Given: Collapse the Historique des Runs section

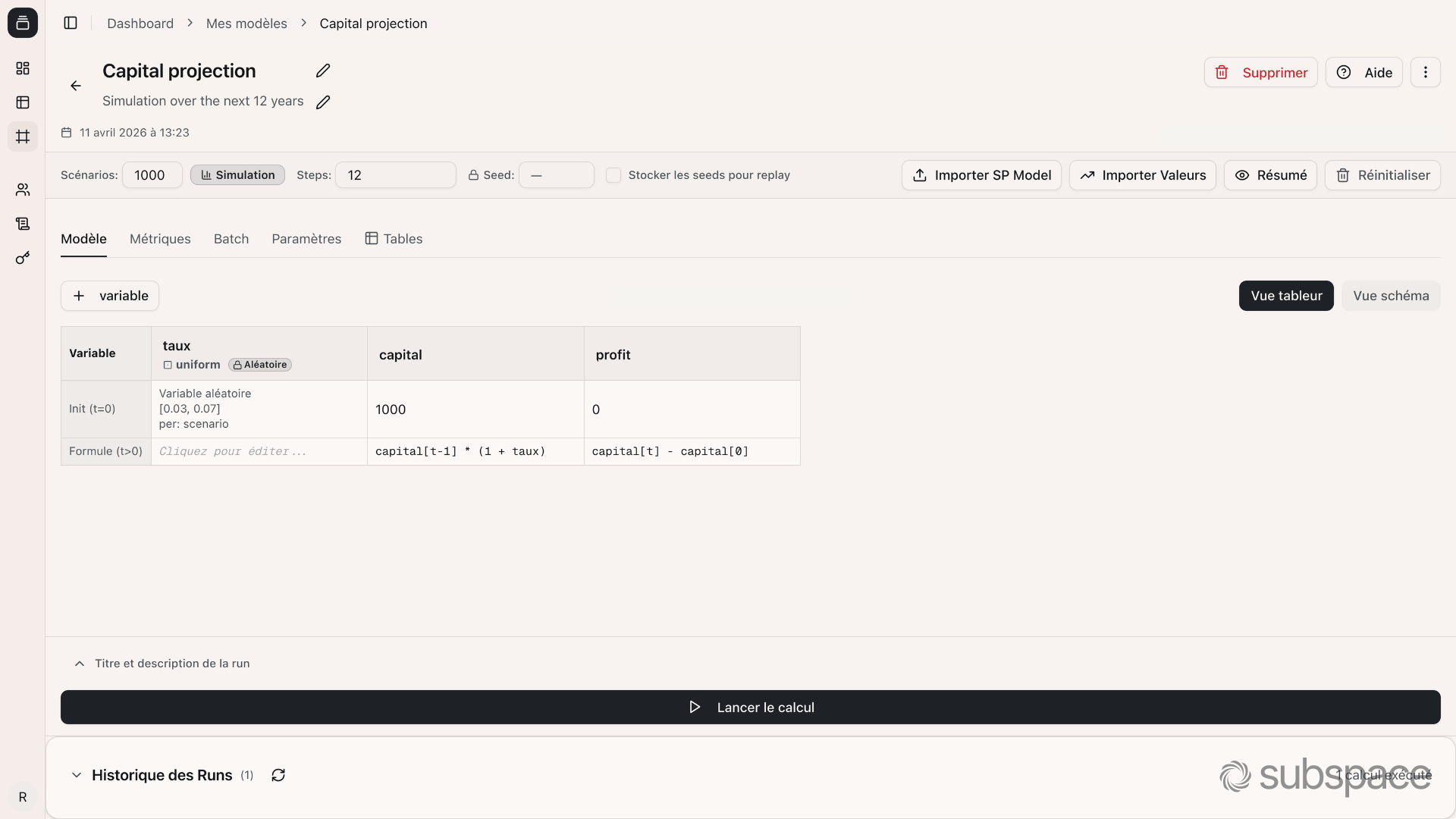Looking at the screenshot, I should click(77, 775).
